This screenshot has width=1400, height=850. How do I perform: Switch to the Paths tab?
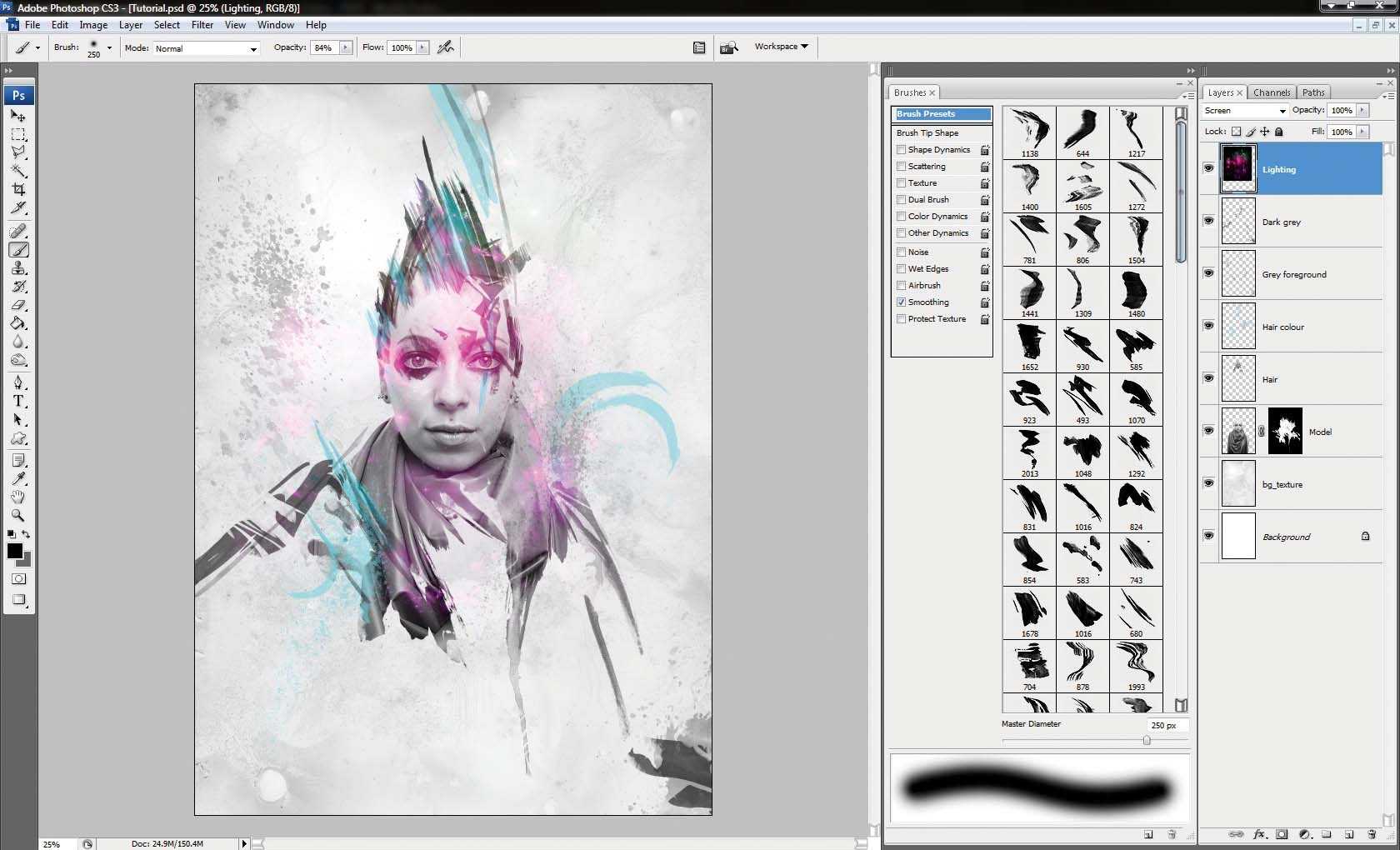1313,92
